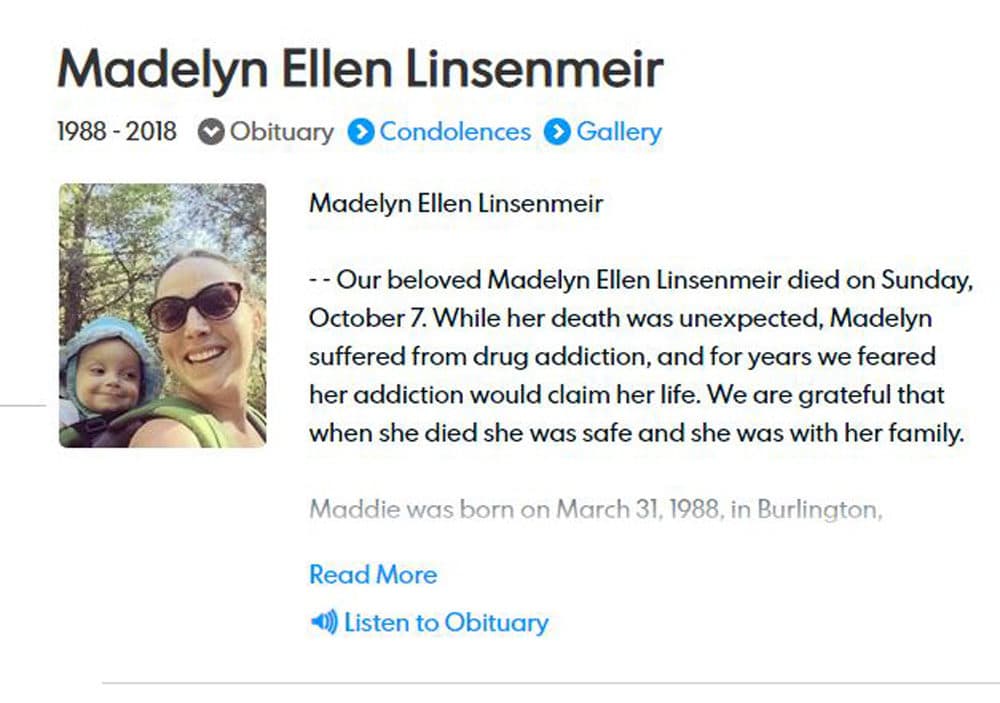Click the baby's face in the photo
This screenshot has width=1000, height=703.
click(x=108, y=373)
